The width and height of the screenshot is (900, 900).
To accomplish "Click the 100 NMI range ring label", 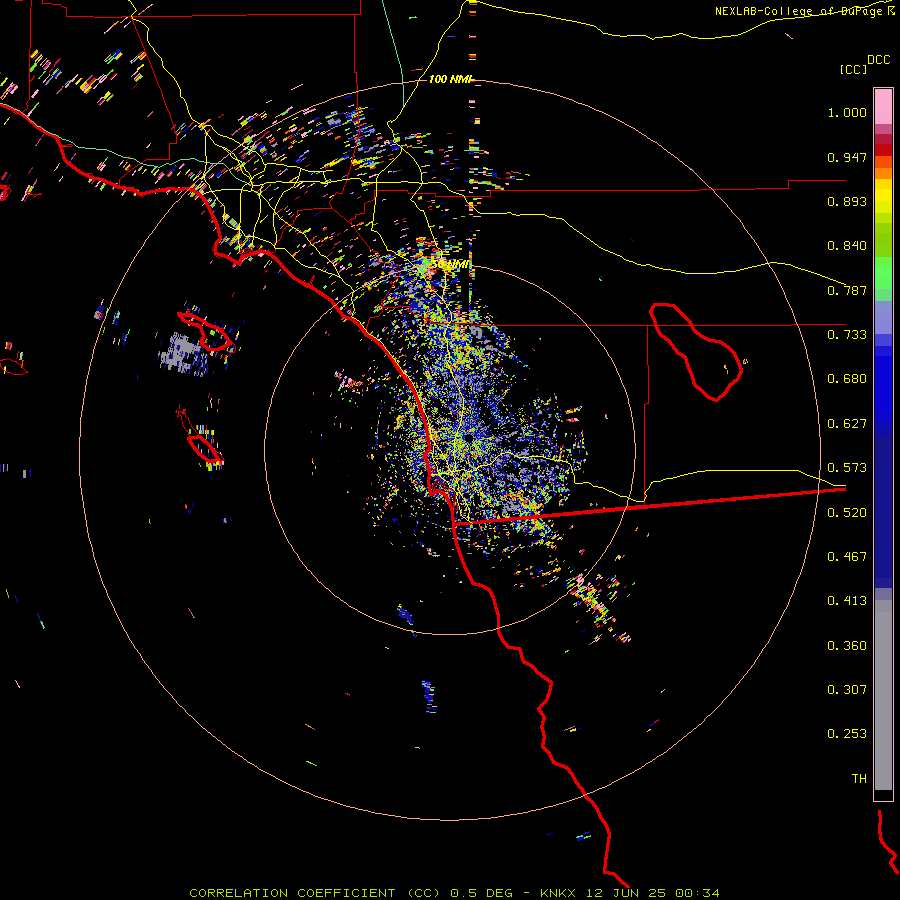I will pos(449,79).
